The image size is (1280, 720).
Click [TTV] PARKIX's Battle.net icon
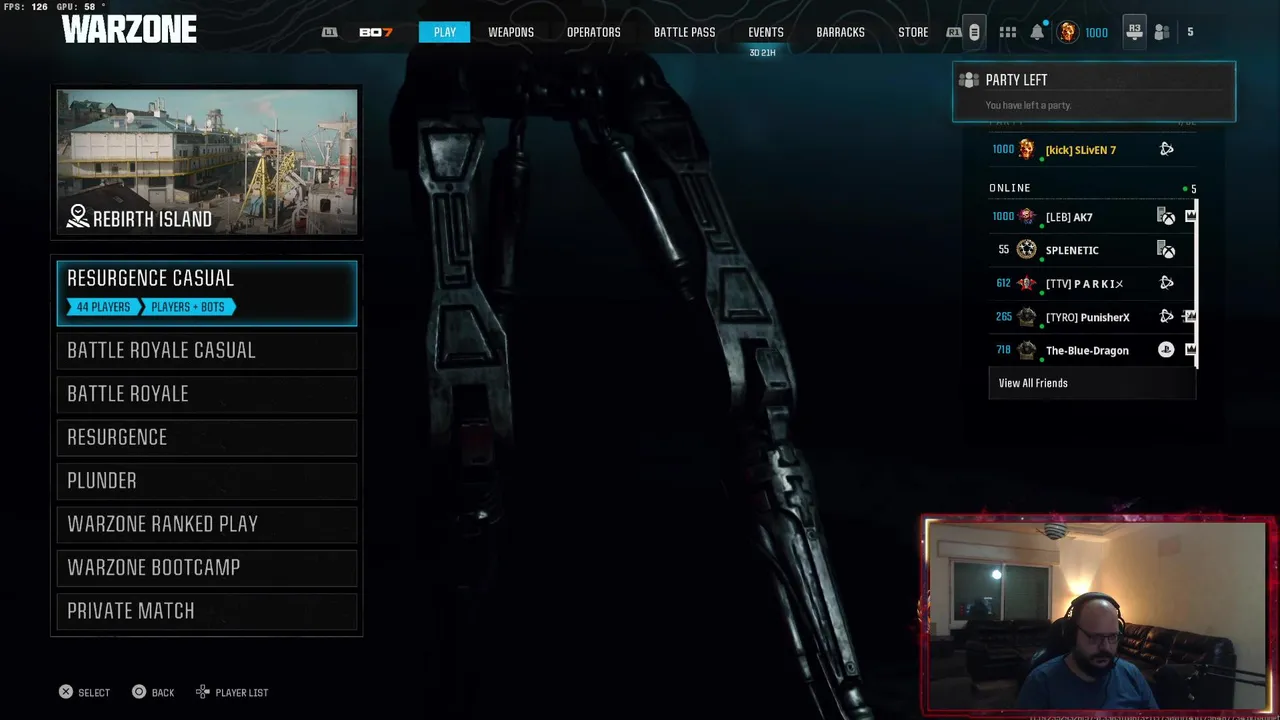[1166, 283]
